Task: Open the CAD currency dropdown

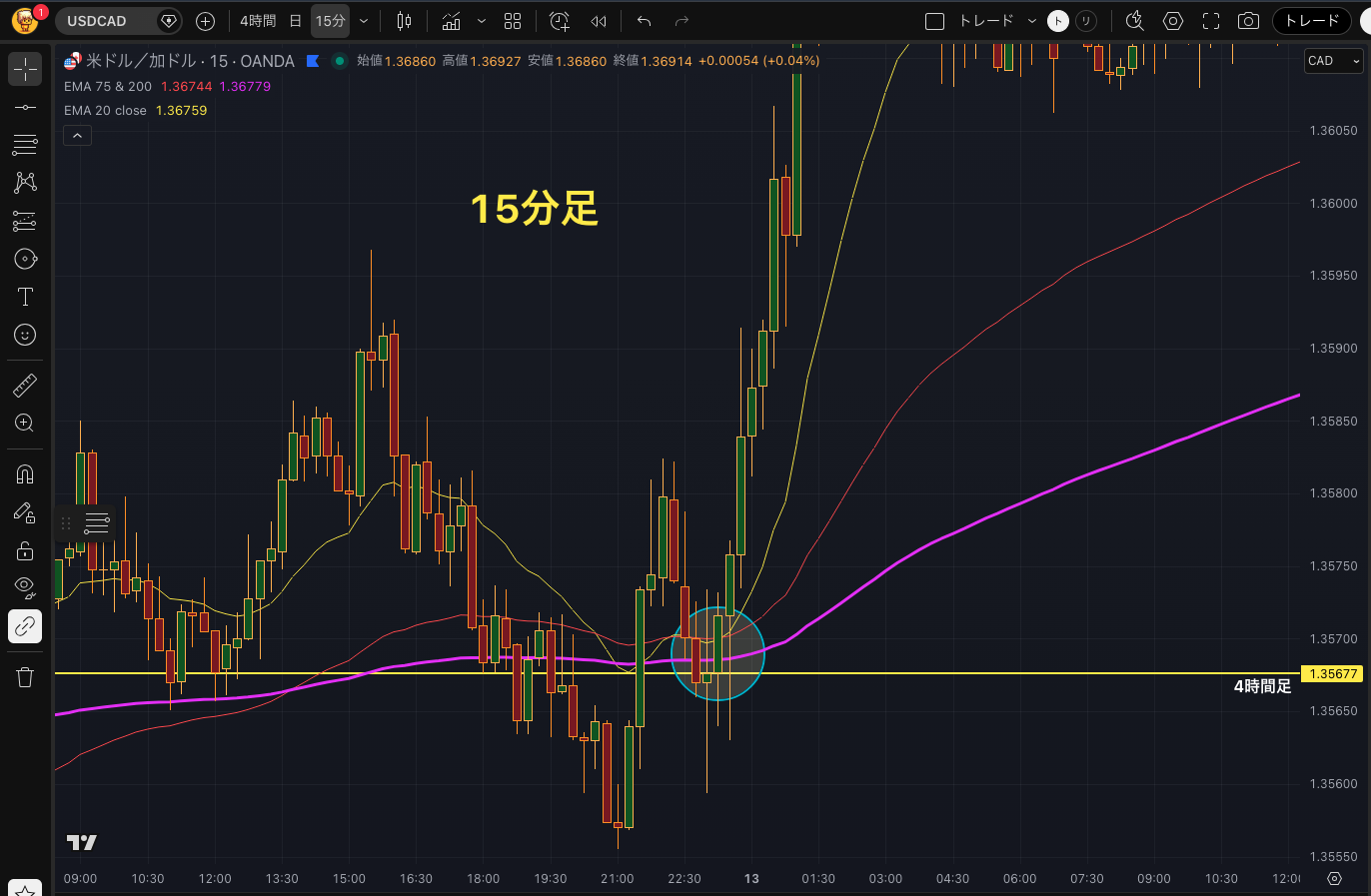Action: [1333, 61]
